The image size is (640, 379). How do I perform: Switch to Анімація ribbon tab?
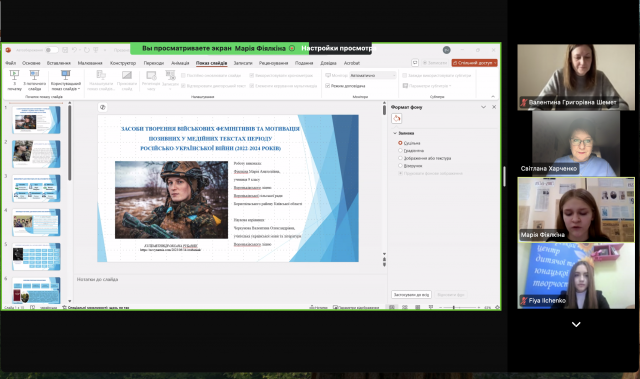click(x=180, y=63)
